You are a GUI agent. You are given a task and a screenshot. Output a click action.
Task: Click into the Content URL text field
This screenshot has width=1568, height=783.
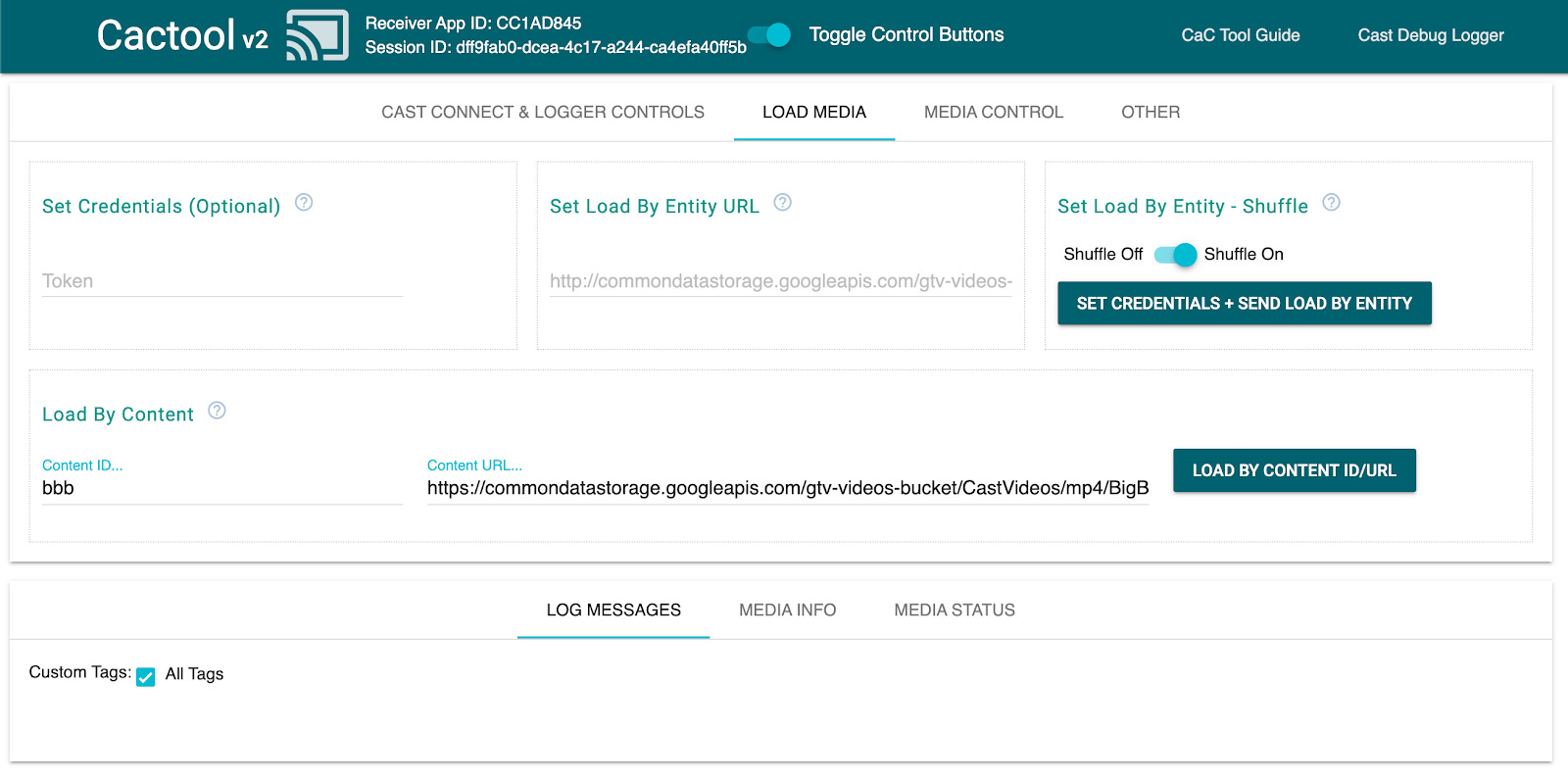[x=787, y=488]
